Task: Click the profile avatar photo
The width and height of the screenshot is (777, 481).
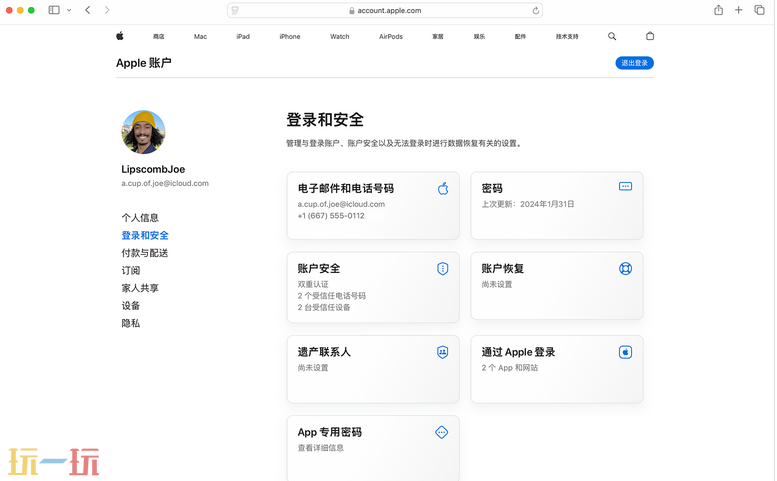Action: (x=143, y=132)
